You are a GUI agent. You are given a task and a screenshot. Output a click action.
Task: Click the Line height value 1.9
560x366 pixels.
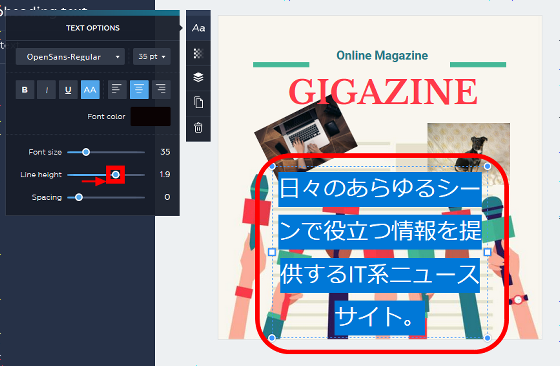[x=165, y=174]
